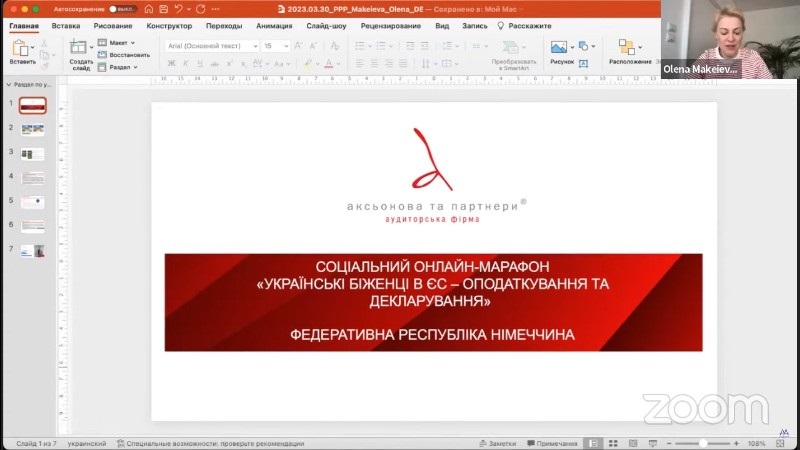The height and width of the screenshot is (450, 800).
Task: Toggle italic К formatting
Action: coord(186,64)
